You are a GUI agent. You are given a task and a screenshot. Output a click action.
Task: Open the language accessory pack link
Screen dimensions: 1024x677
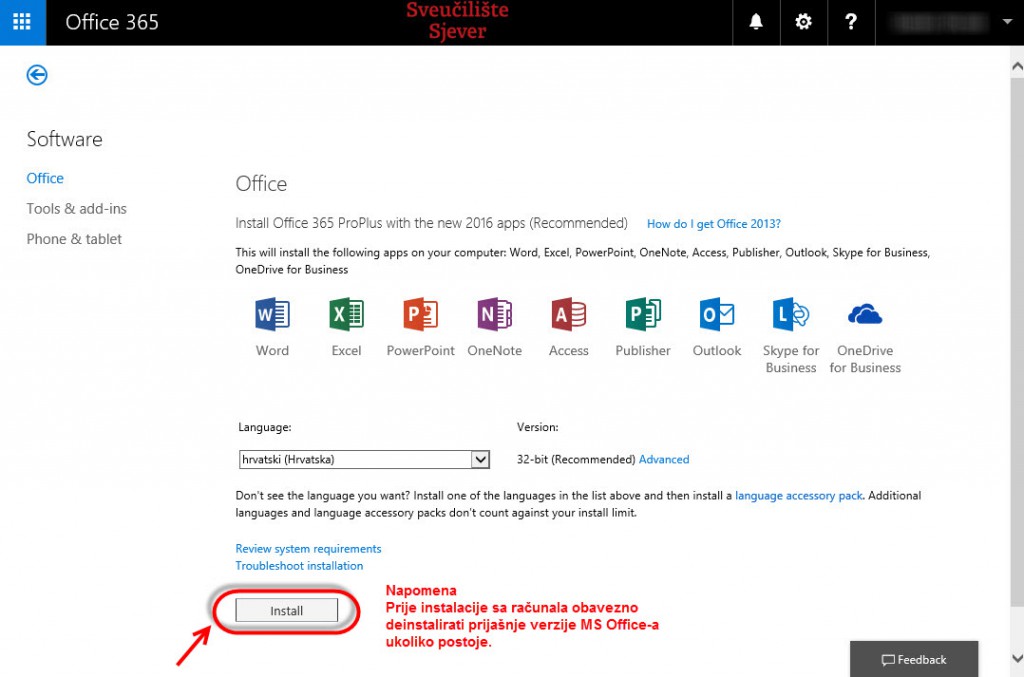pos(799,496)
